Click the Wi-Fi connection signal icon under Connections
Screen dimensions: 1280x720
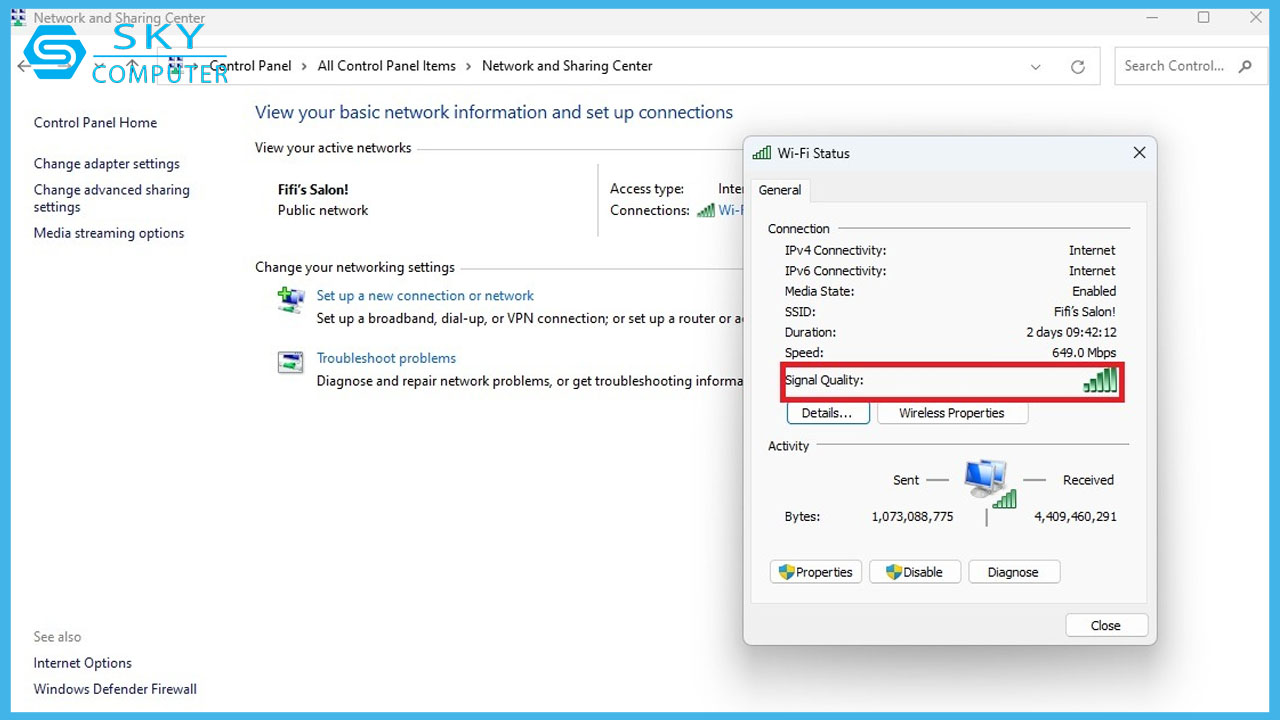coord(706,211)
